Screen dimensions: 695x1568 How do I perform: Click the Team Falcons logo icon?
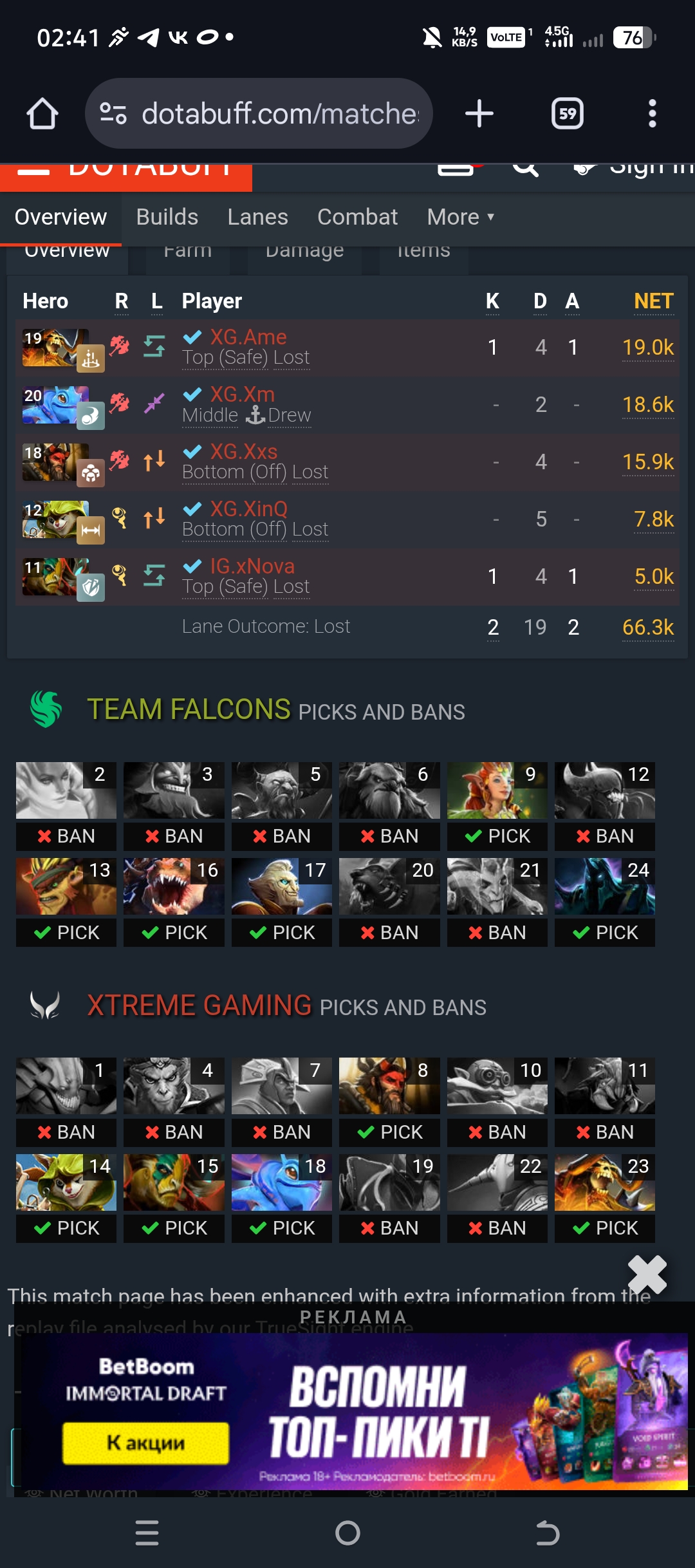[46, 709]
